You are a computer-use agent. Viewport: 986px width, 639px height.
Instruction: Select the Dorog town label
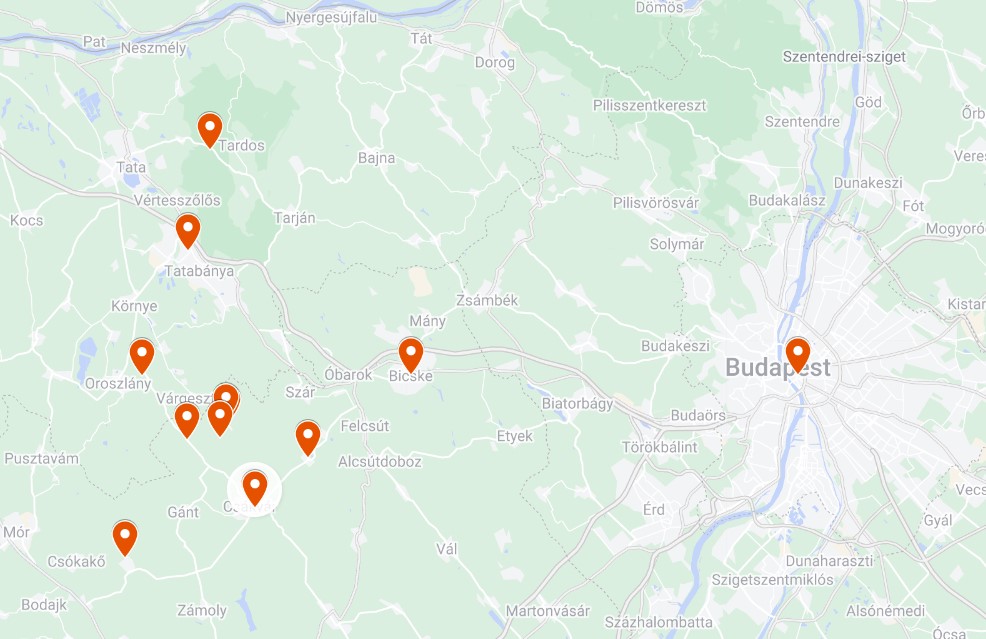[x=495, y=62]
